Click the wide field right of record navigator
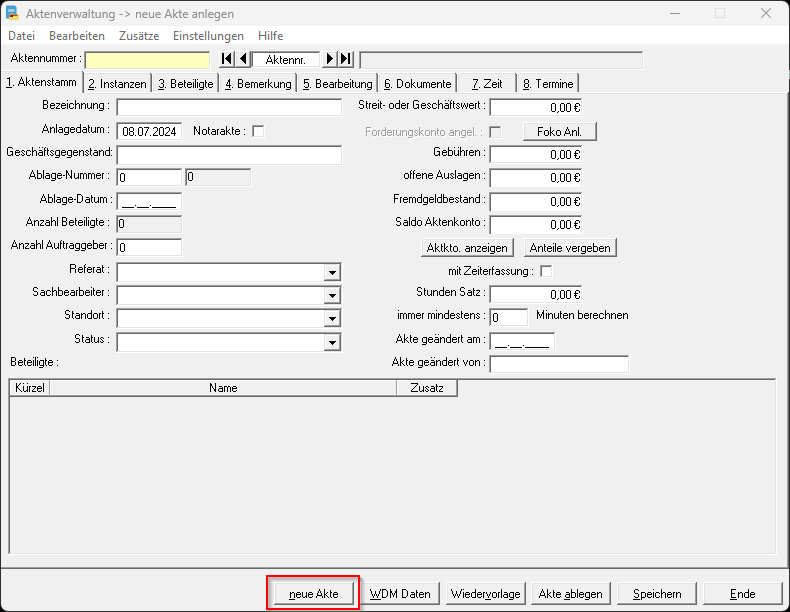The width and height of the screenshot is (790, 612). (501, 59)
